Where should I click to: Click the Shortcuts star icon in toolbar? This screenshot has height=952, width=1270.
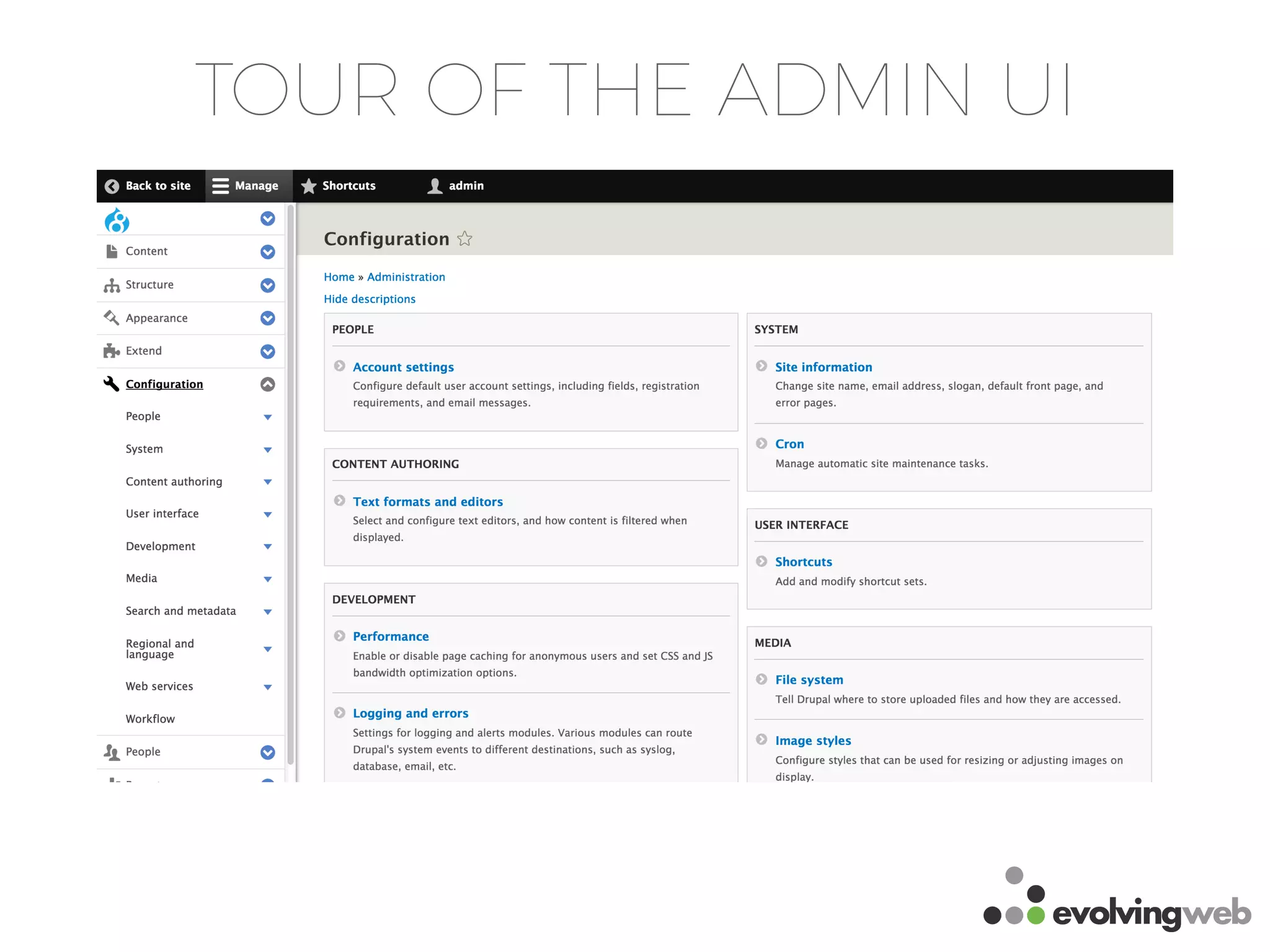point(308,186)
